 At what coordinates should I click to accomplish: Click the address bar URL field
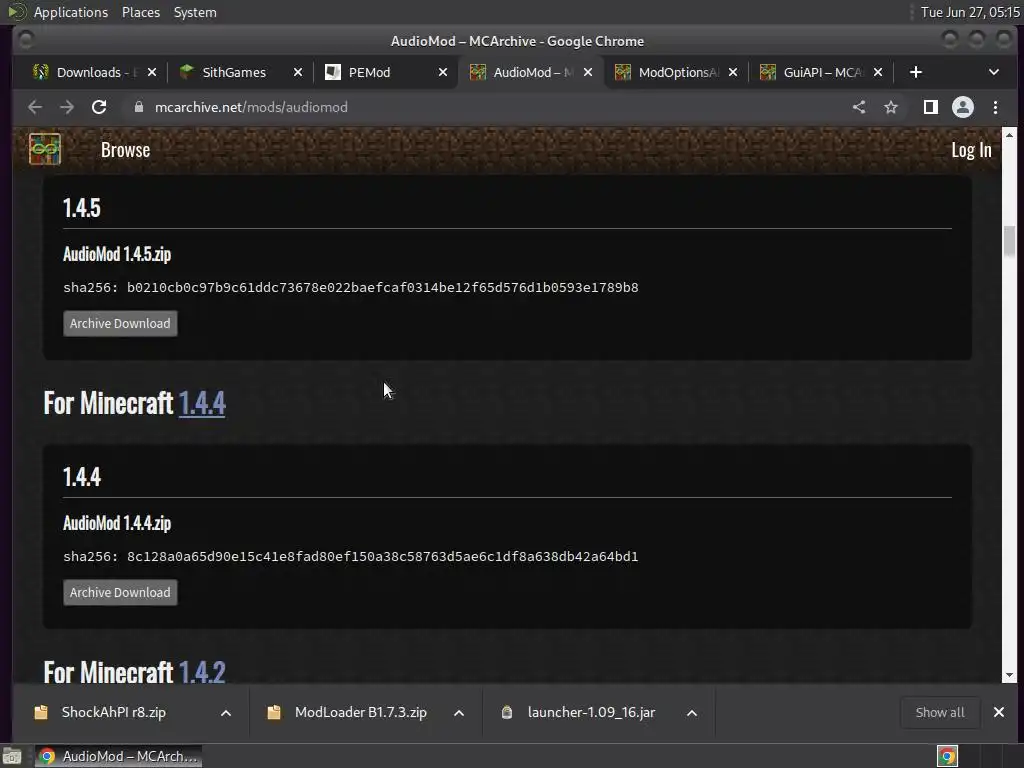tap(483, 107)
